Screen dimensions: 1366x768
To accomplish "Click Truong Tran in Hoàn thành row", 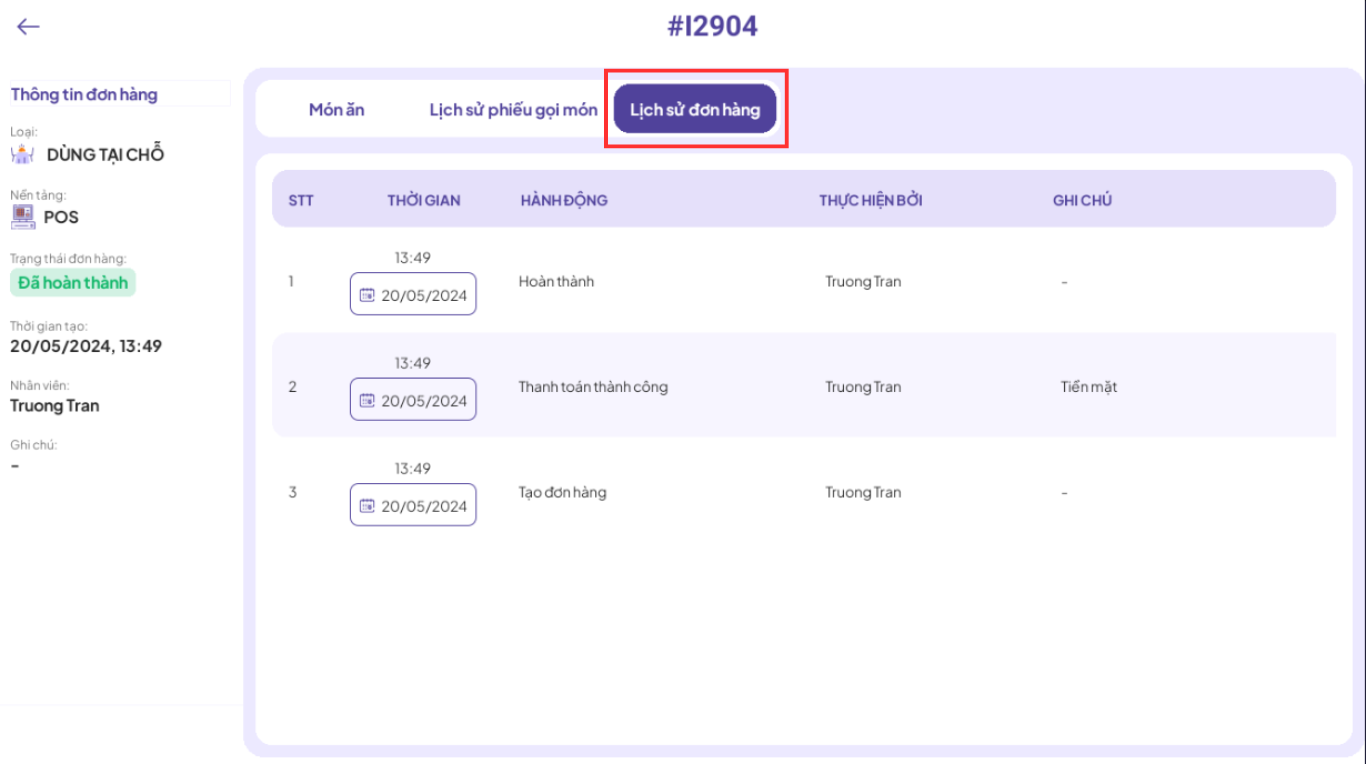I will 863,282.
